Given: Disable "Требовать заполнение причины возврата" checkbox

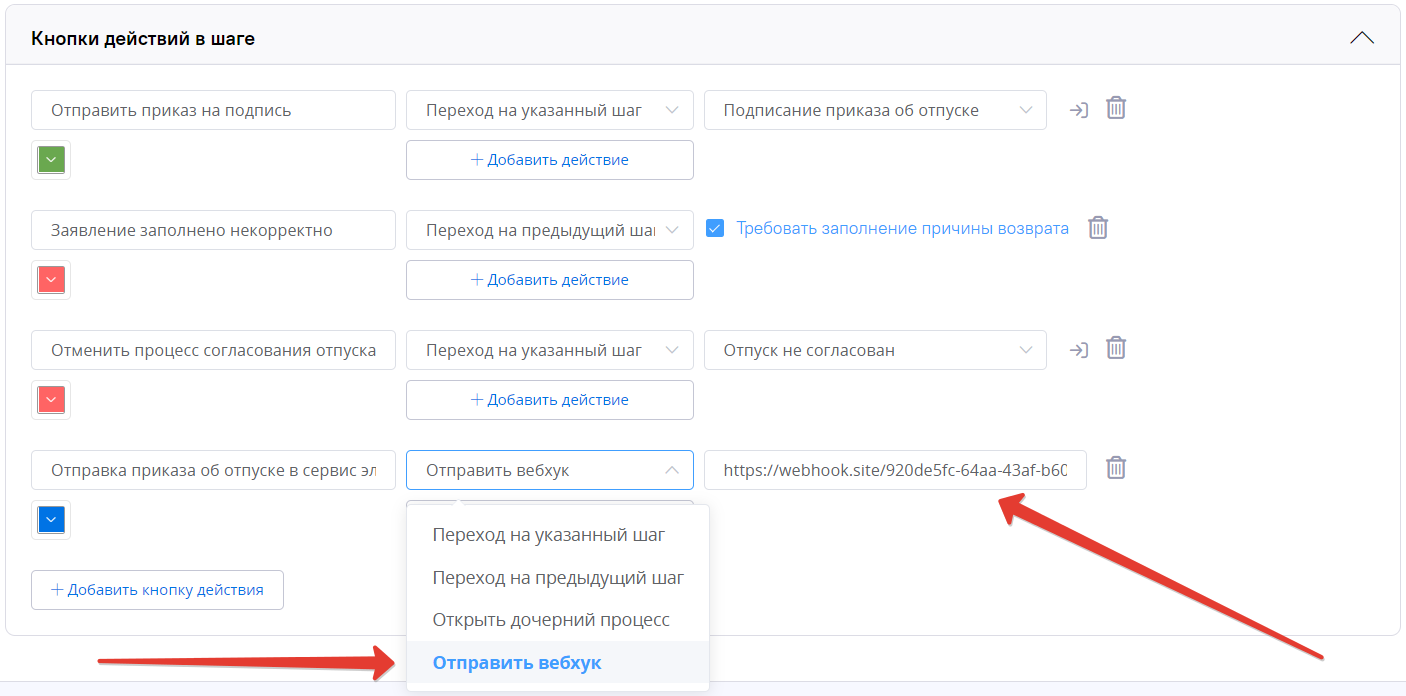Looking at the screenshot, I should tap(715, 228).
